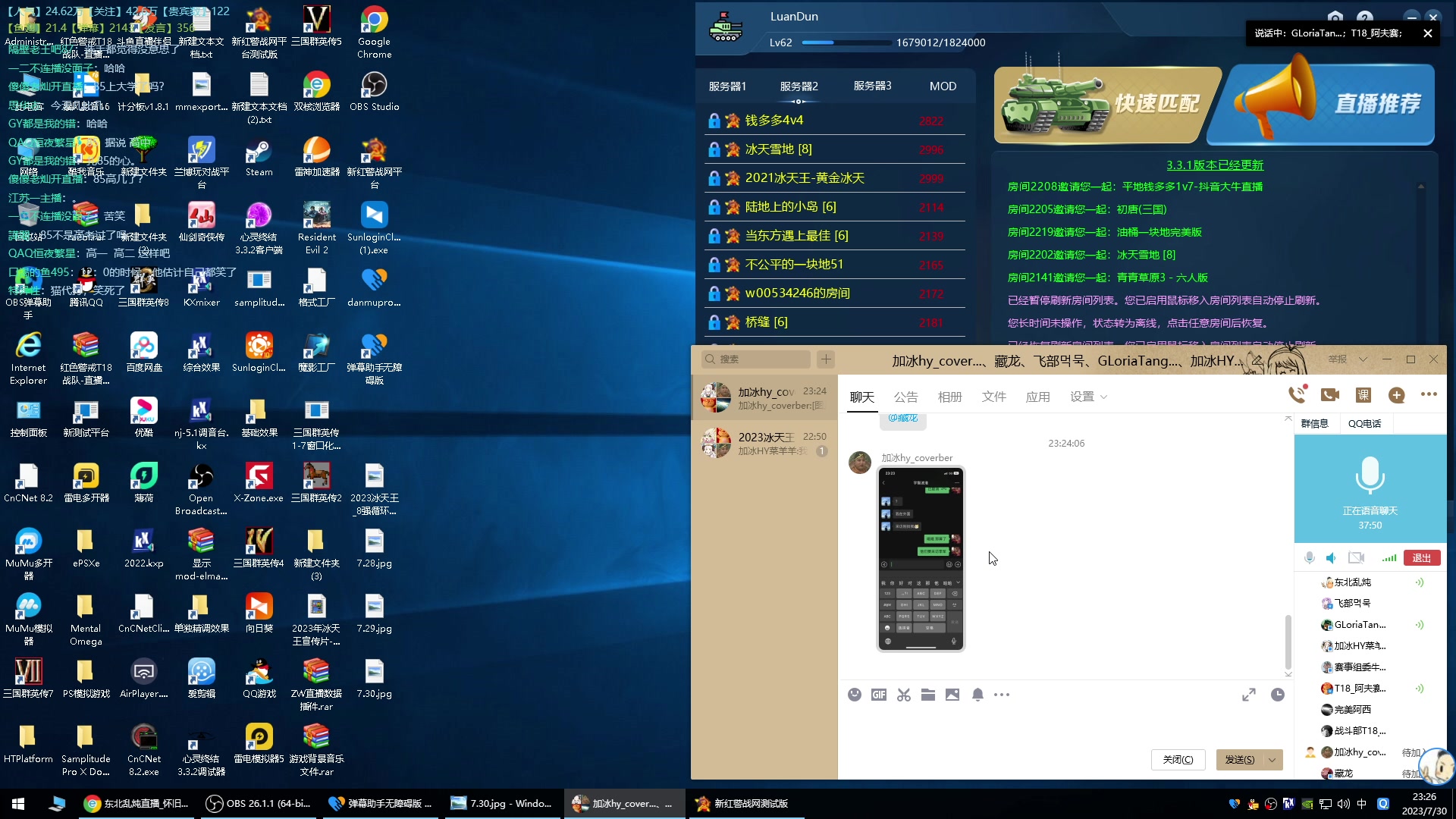Open the phone screenshot image thumbnail

tap(921, 559)
